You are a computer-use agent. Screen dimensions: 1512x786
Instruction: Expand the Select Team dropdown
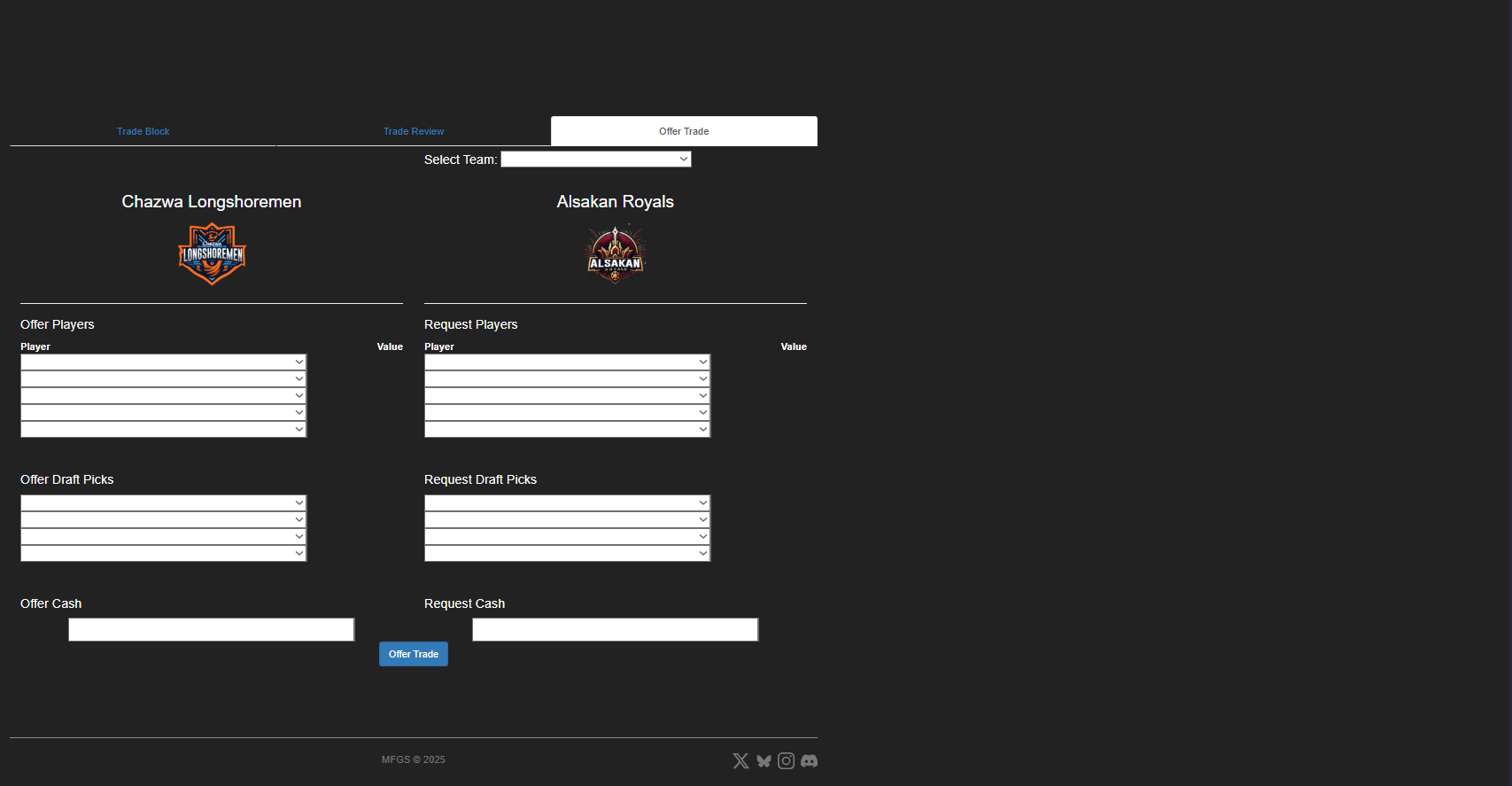click(x=595, y=160)
